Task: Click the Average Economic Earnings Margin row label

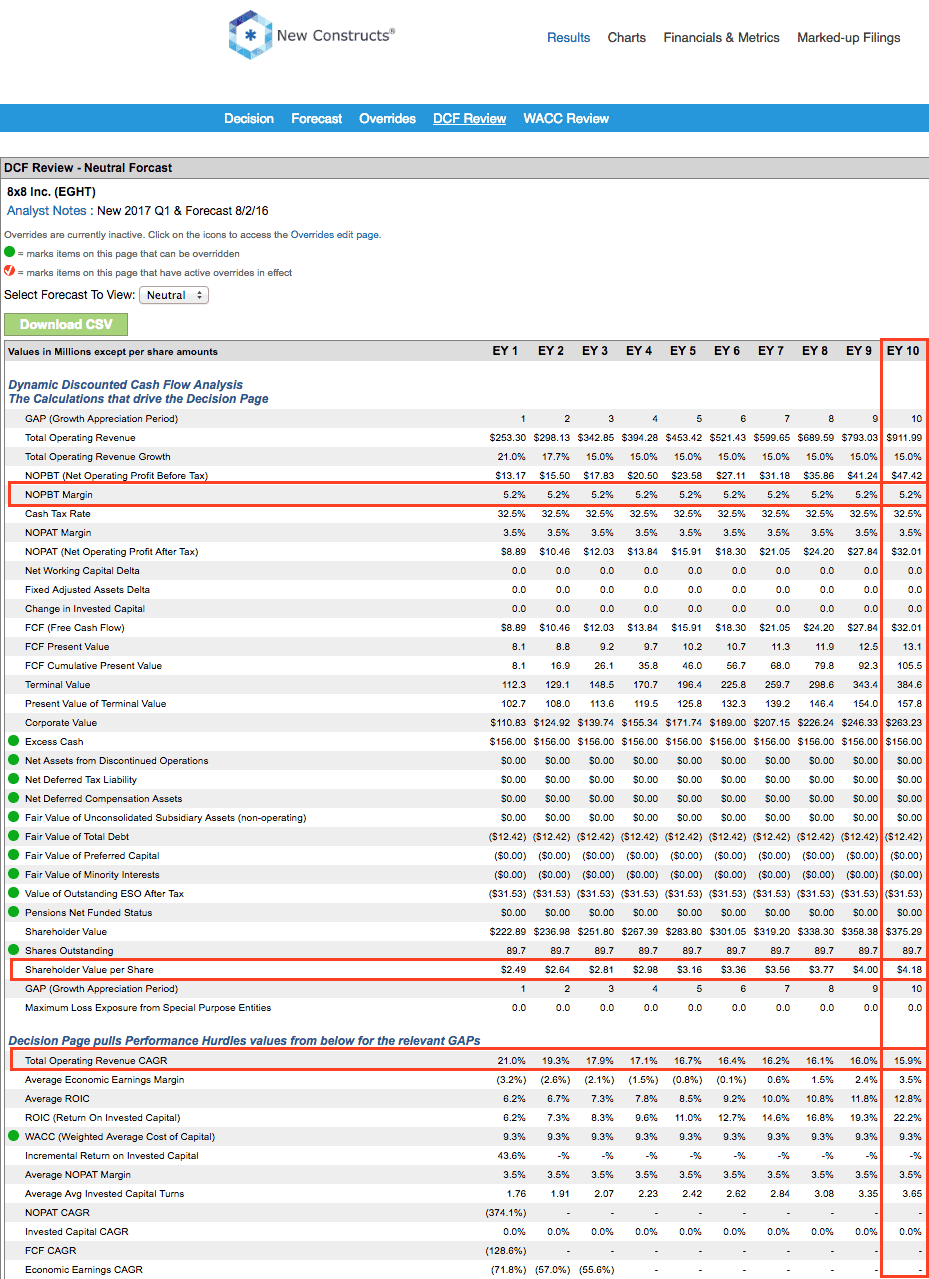Action: 105,1079
